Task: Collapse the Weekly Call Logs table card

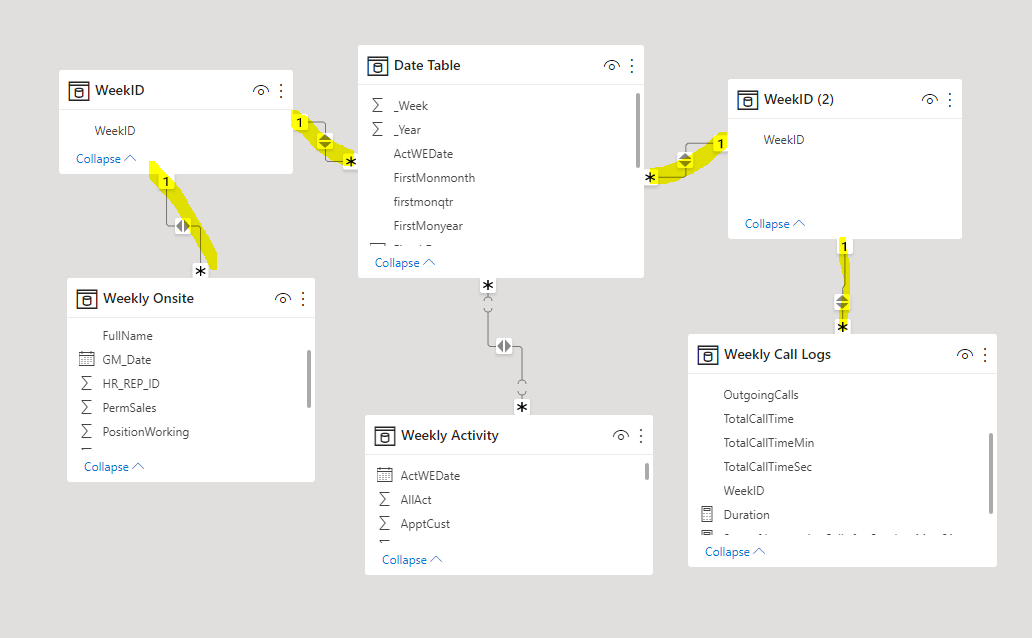Action: [735, 552]
